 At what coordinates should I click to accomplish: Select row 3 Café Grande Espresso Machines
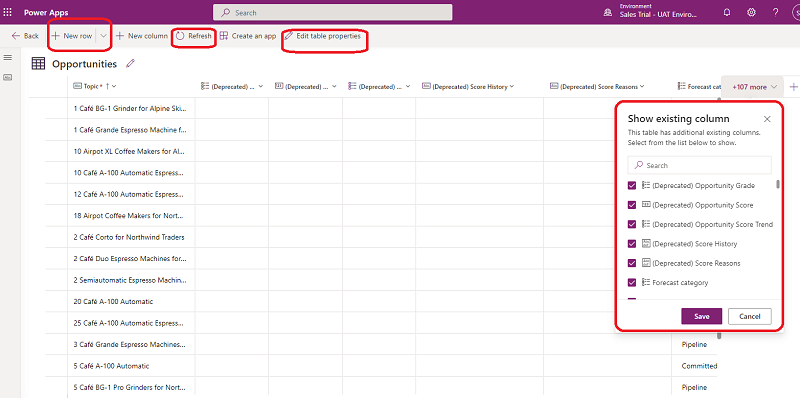(x=130, y=344)
